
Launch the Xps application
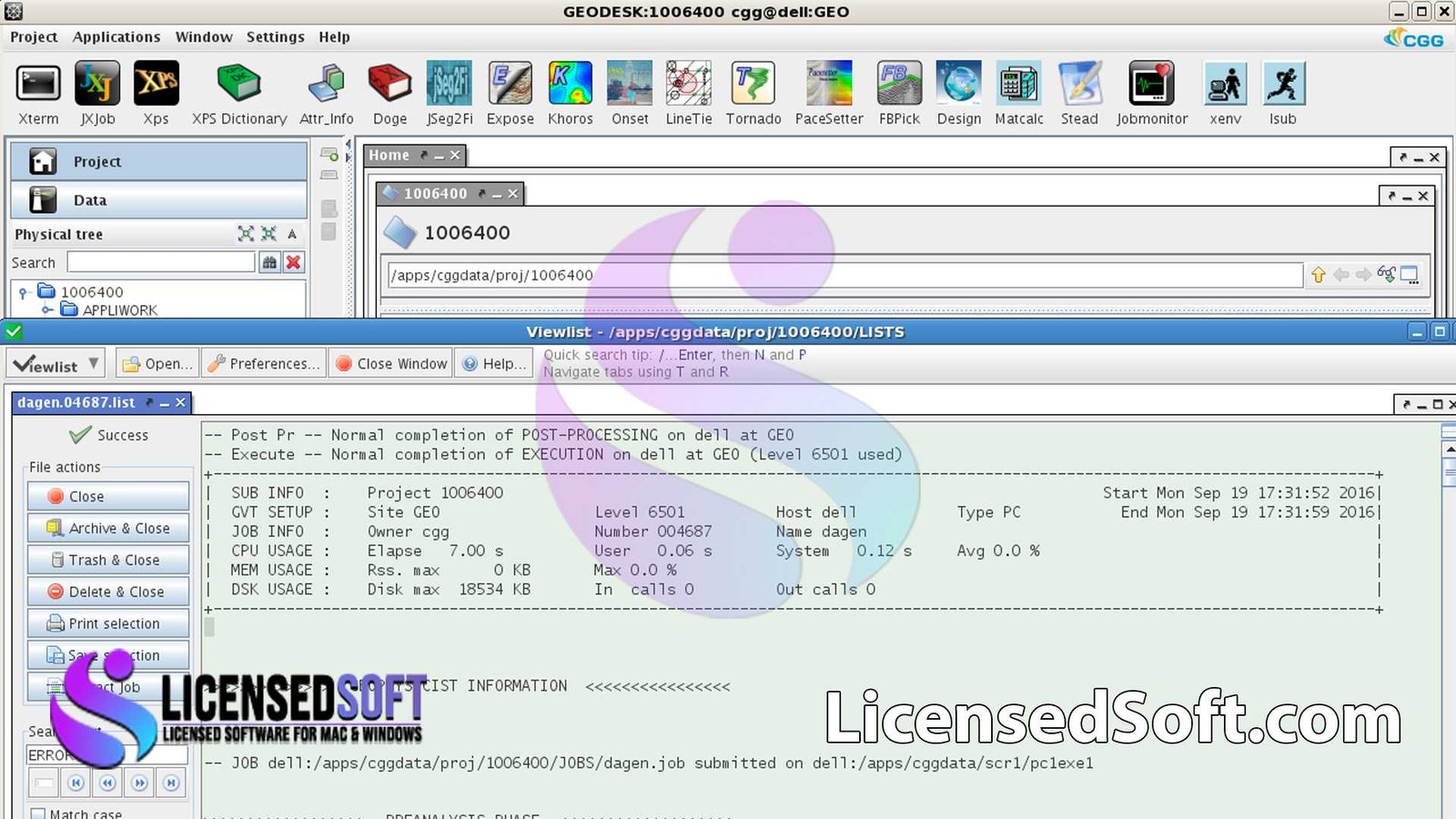coord(156,93)
